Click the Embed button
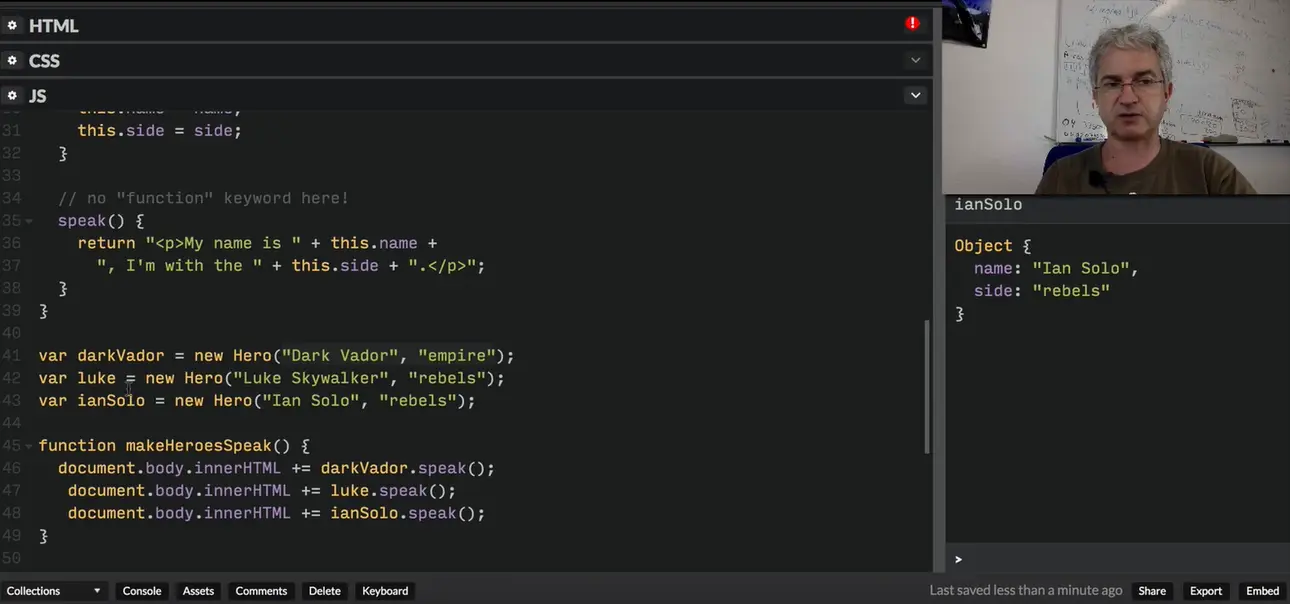Image resolution: width=1290 pixels, height=604 pixels. coord(1263,591)
